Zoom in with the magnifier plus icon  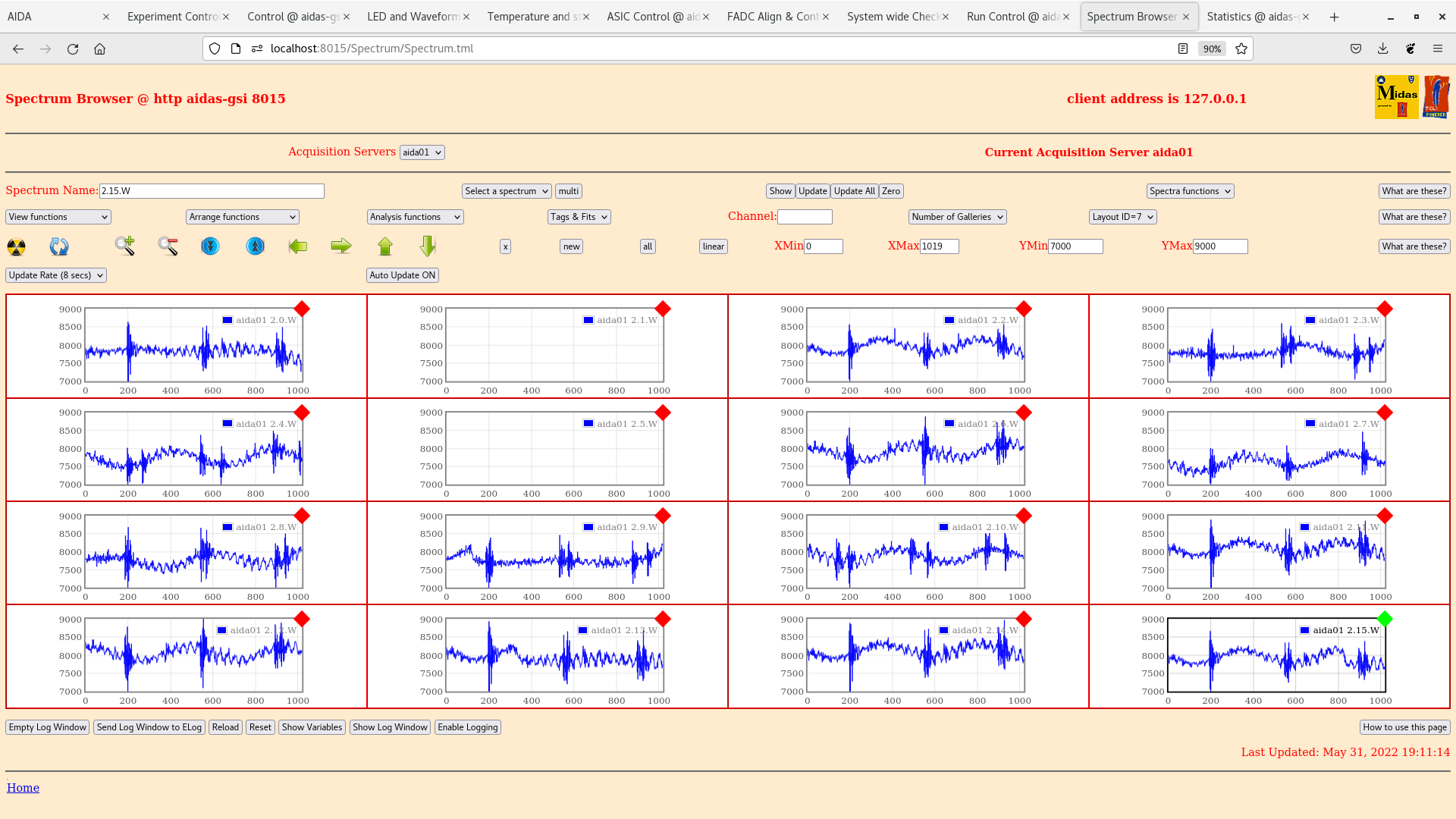[x=124, y=246]
